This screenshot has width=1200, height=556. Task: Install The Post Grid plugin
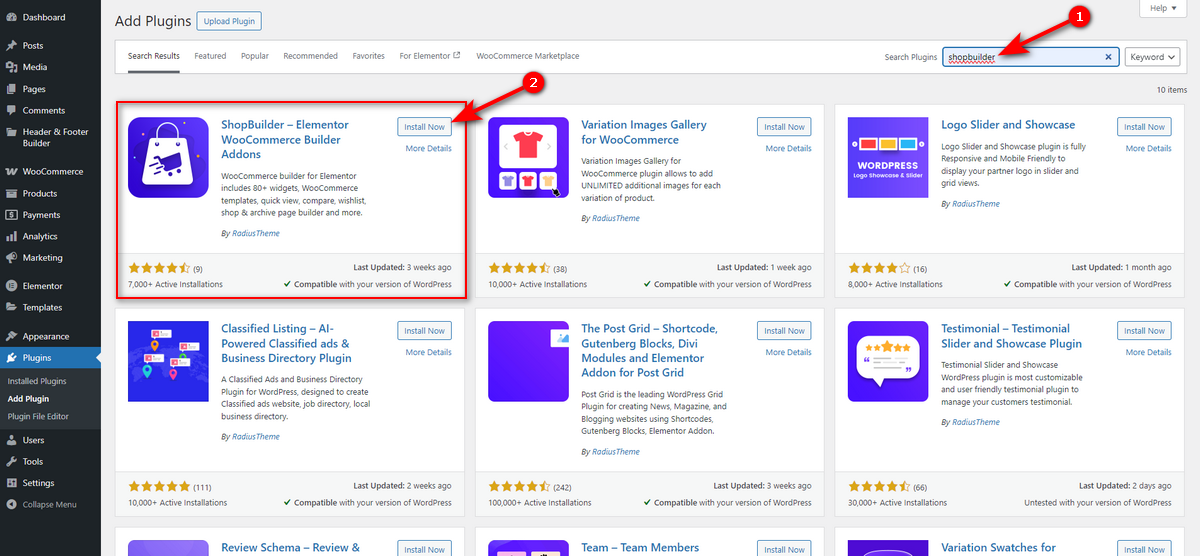[784, 331]
